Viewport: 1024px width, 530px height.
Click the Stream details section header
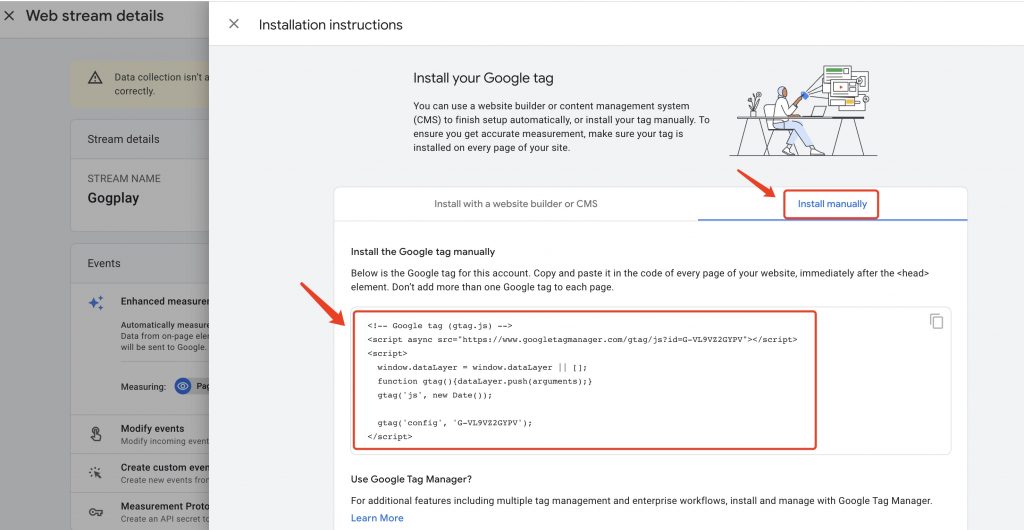pos(123,139)
